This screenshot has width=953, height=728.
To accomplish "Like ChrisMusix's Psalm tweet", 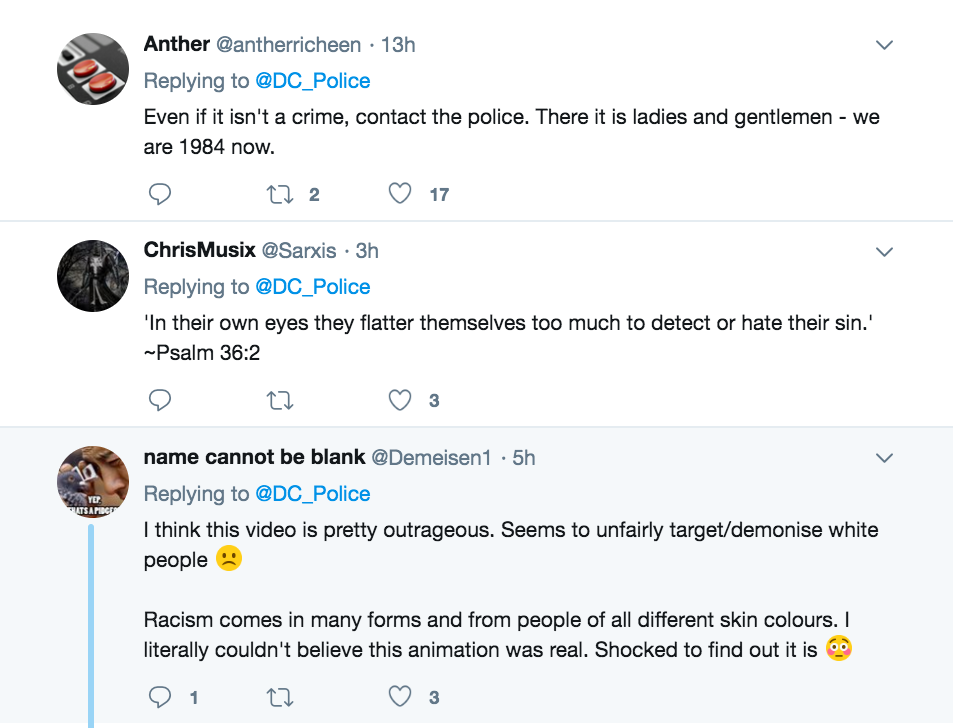I will 400,401.
